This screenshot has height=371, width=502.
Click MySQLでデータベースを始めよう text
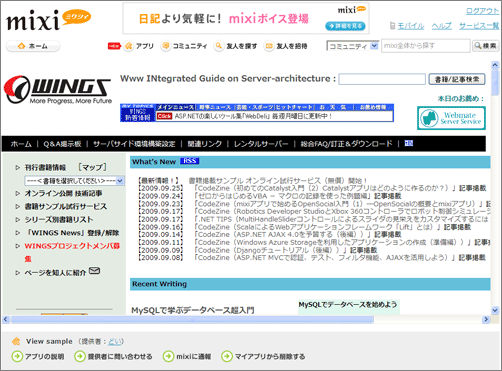(348, 304)
